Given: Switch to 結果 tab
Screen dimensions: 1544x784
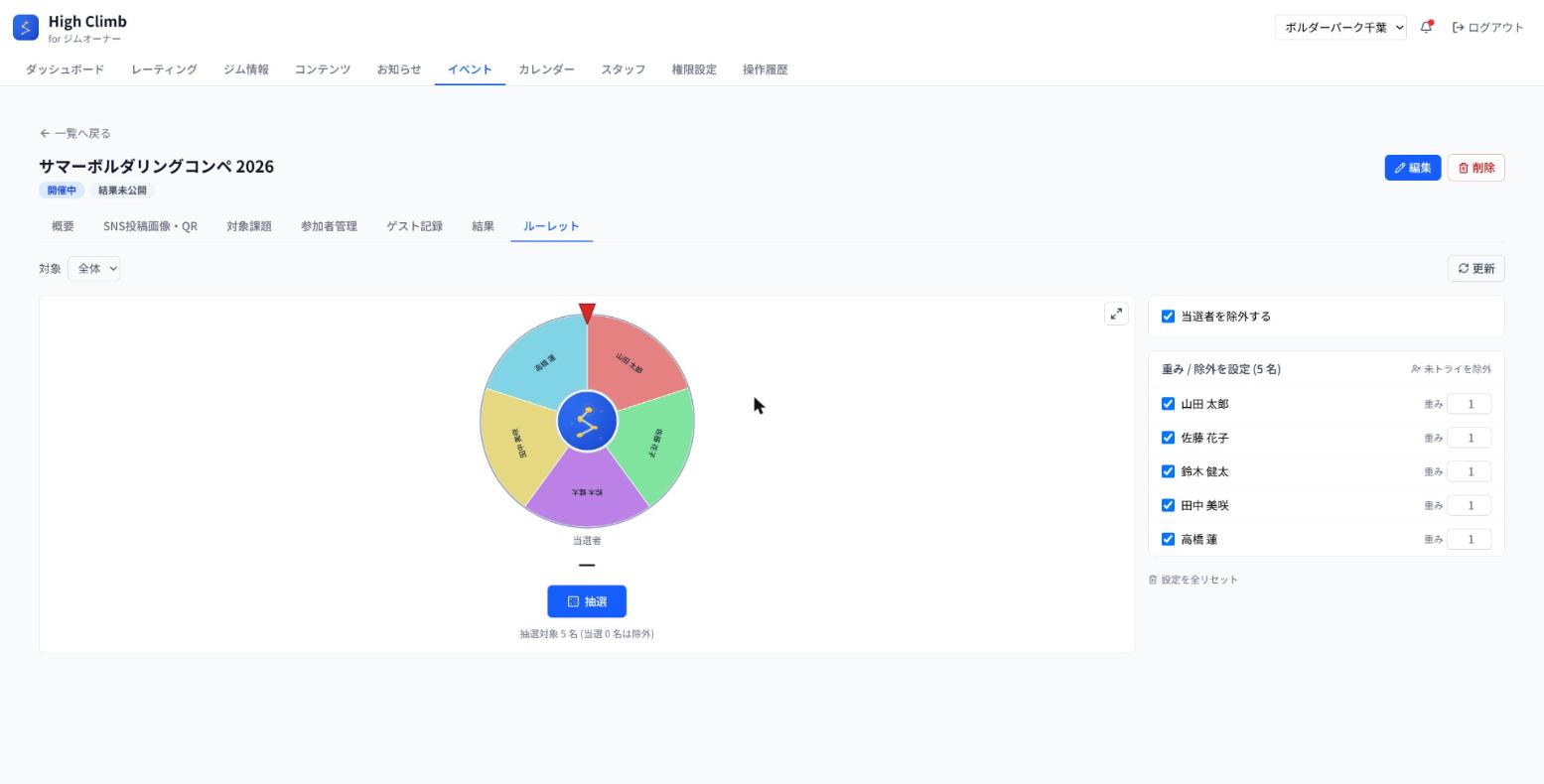Looking at the screenshot, I should pos(483,226).
